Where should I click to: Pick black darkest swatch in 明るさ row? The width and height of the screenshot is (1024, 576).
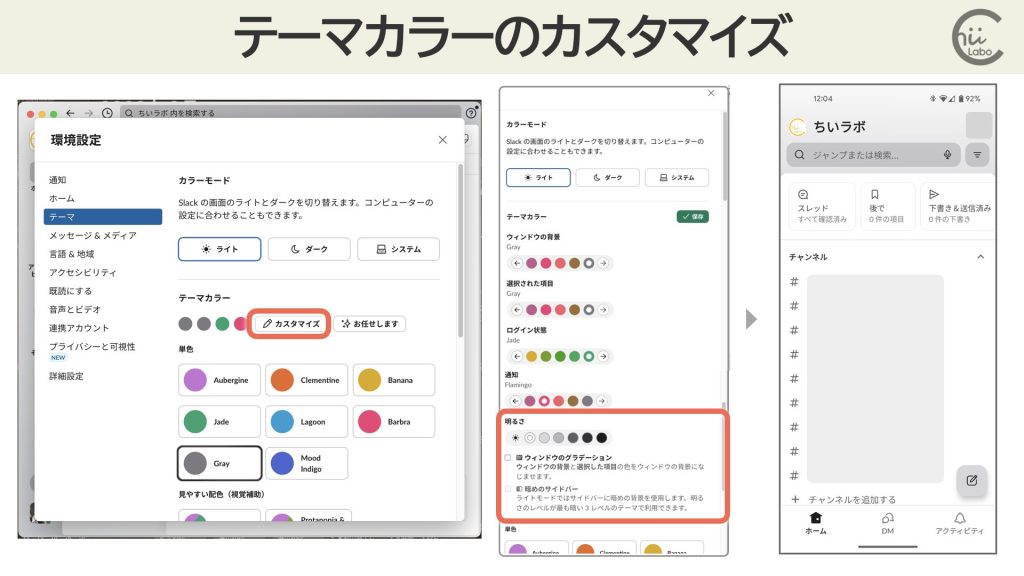601,438
